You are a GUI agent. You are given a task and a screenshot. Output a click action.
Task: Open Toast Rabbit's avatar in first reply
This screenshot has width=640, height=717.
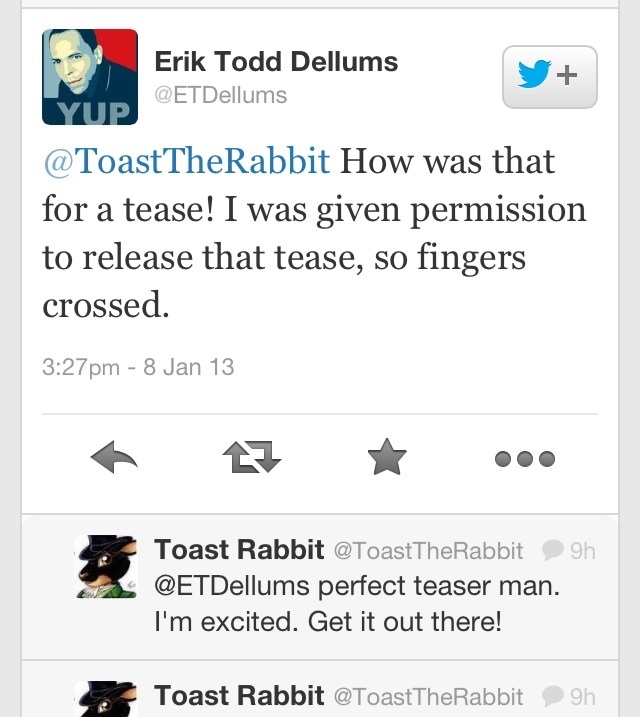point(106,566)
